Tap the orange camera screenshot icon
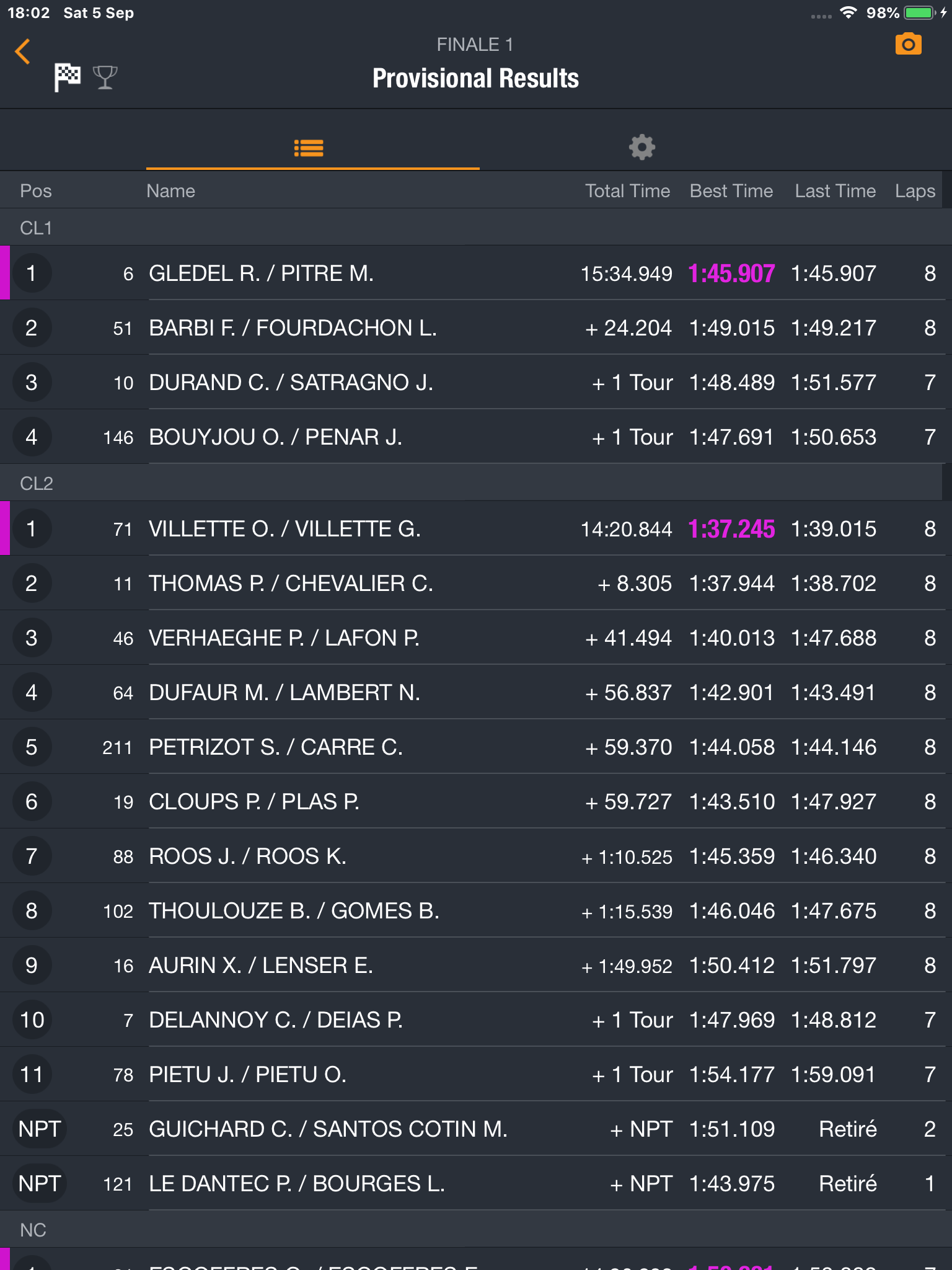 (x=908, y=45)
